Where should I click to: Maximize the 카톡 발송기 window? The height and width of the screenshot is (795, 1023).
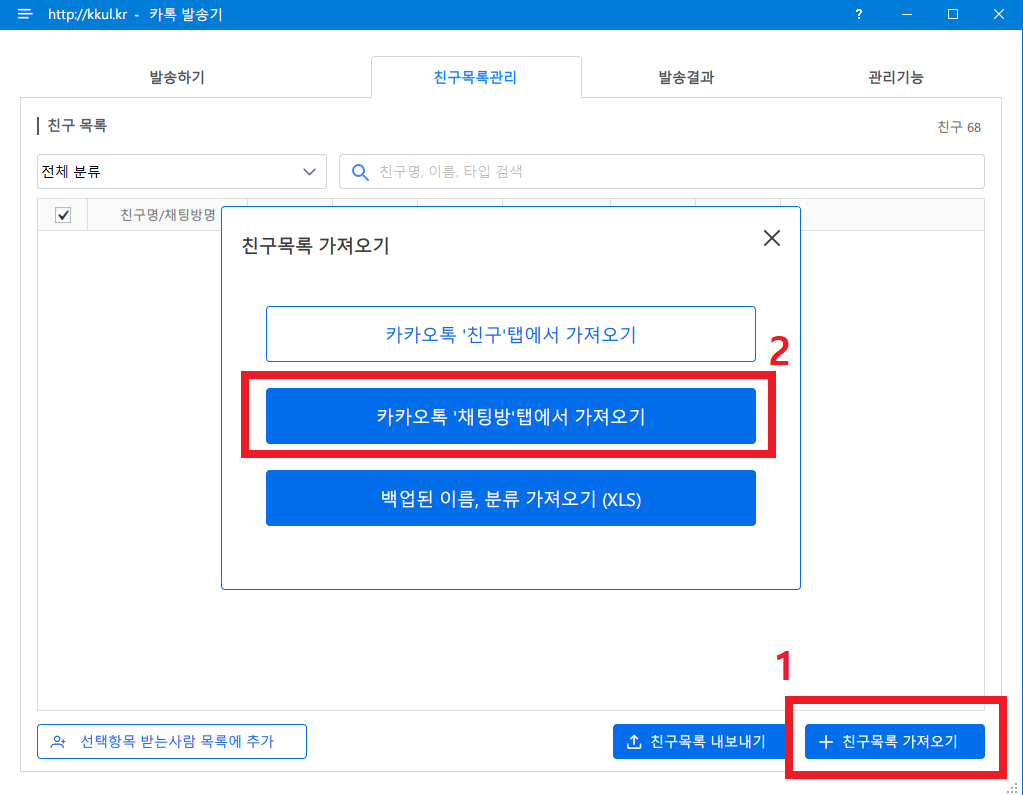953,14
